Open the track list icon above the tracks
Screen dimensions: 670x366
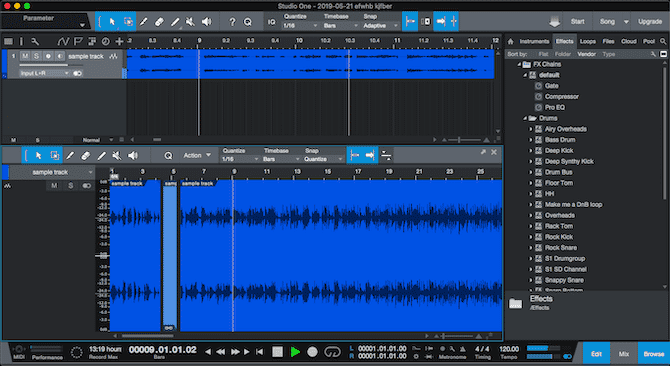[8, 41]
